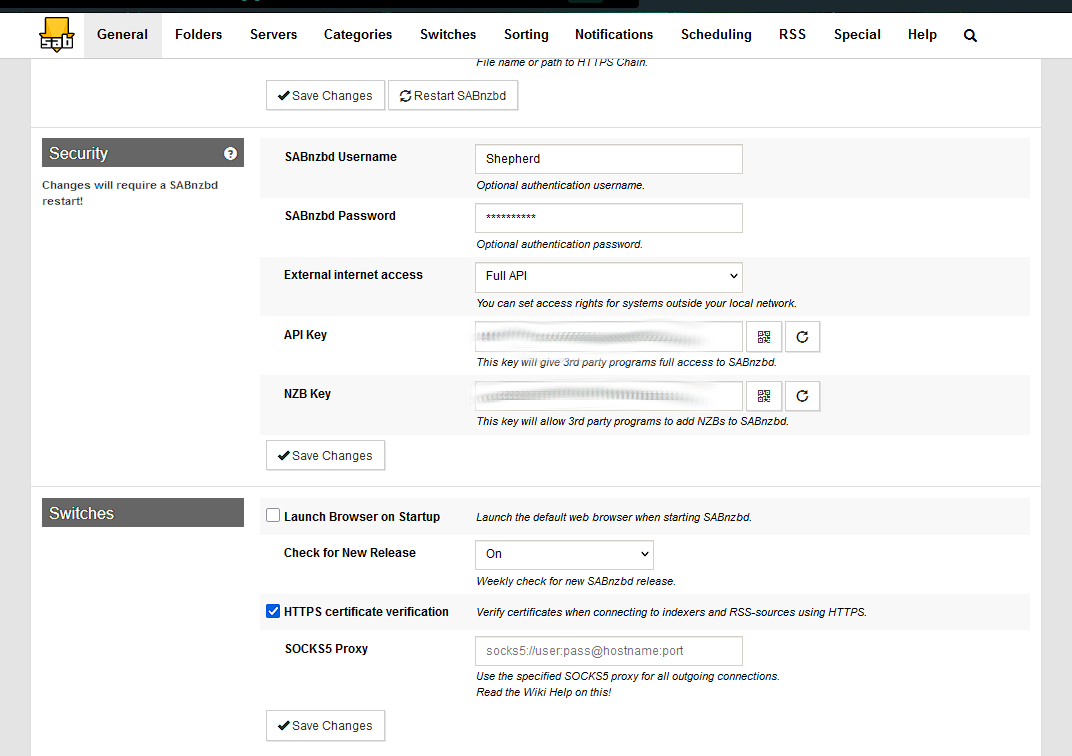The height and width of the screenshot is (756, 1072).
Task: Focus the SABnzbd Username field
Action: [608, 159]
